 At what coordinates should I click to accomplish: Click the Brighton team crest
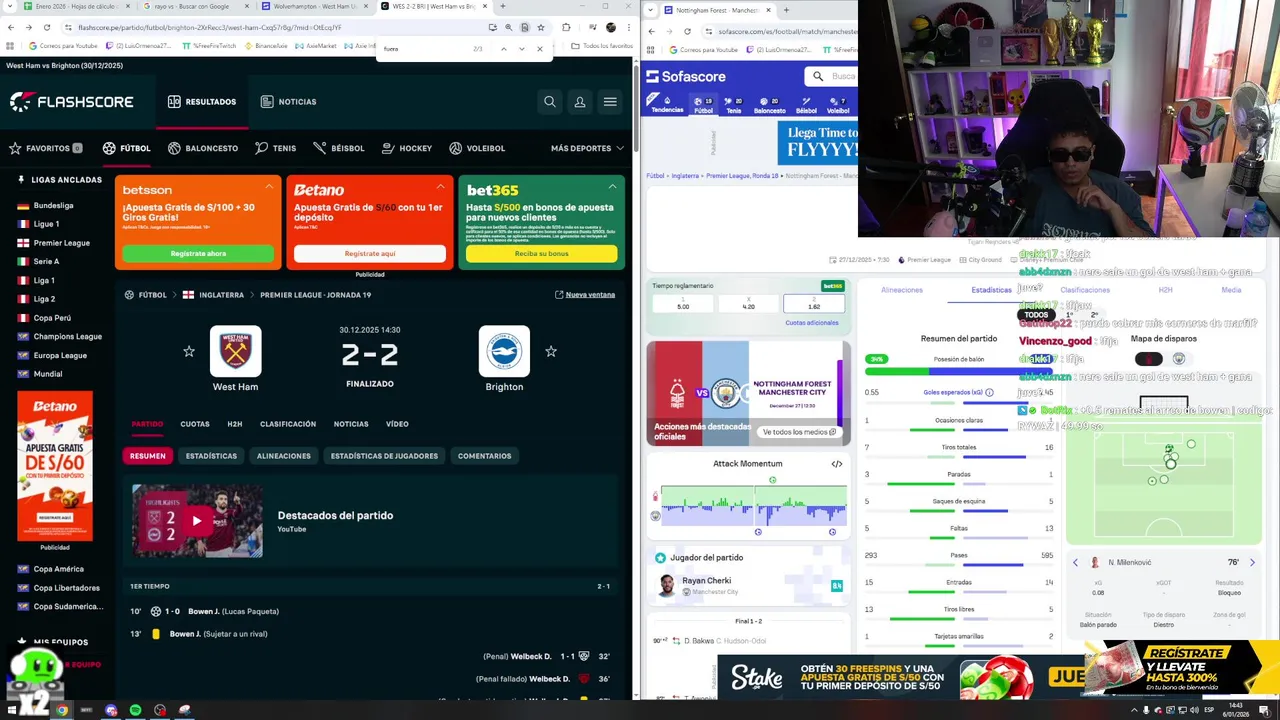coord(504,351)
